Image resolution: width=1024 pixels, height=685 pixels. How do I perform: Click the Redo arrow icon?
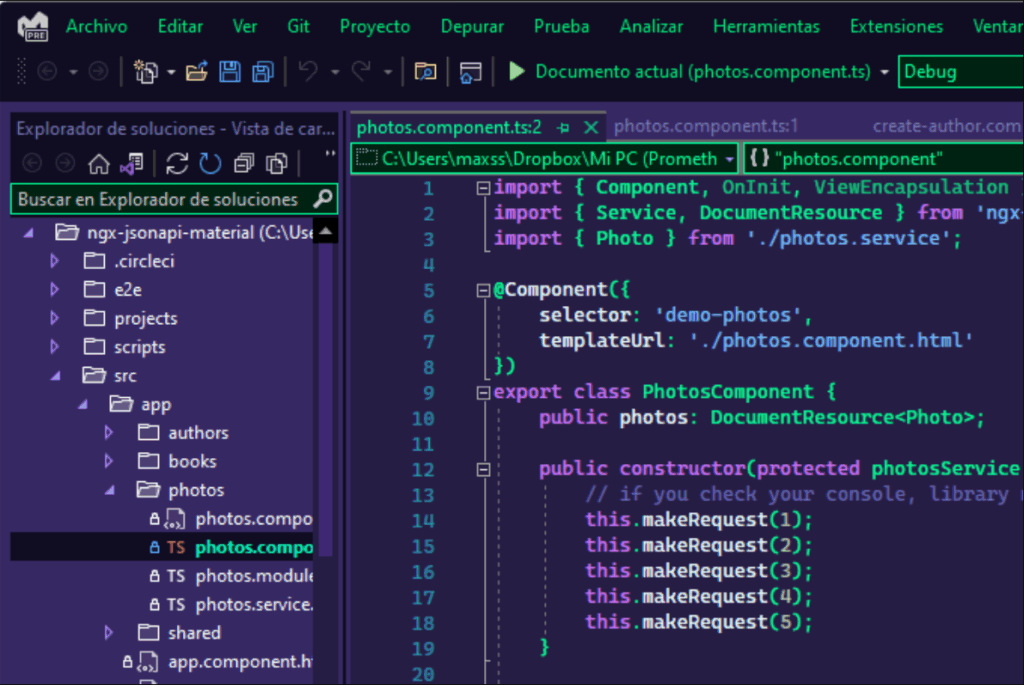[x=361, y=71]
